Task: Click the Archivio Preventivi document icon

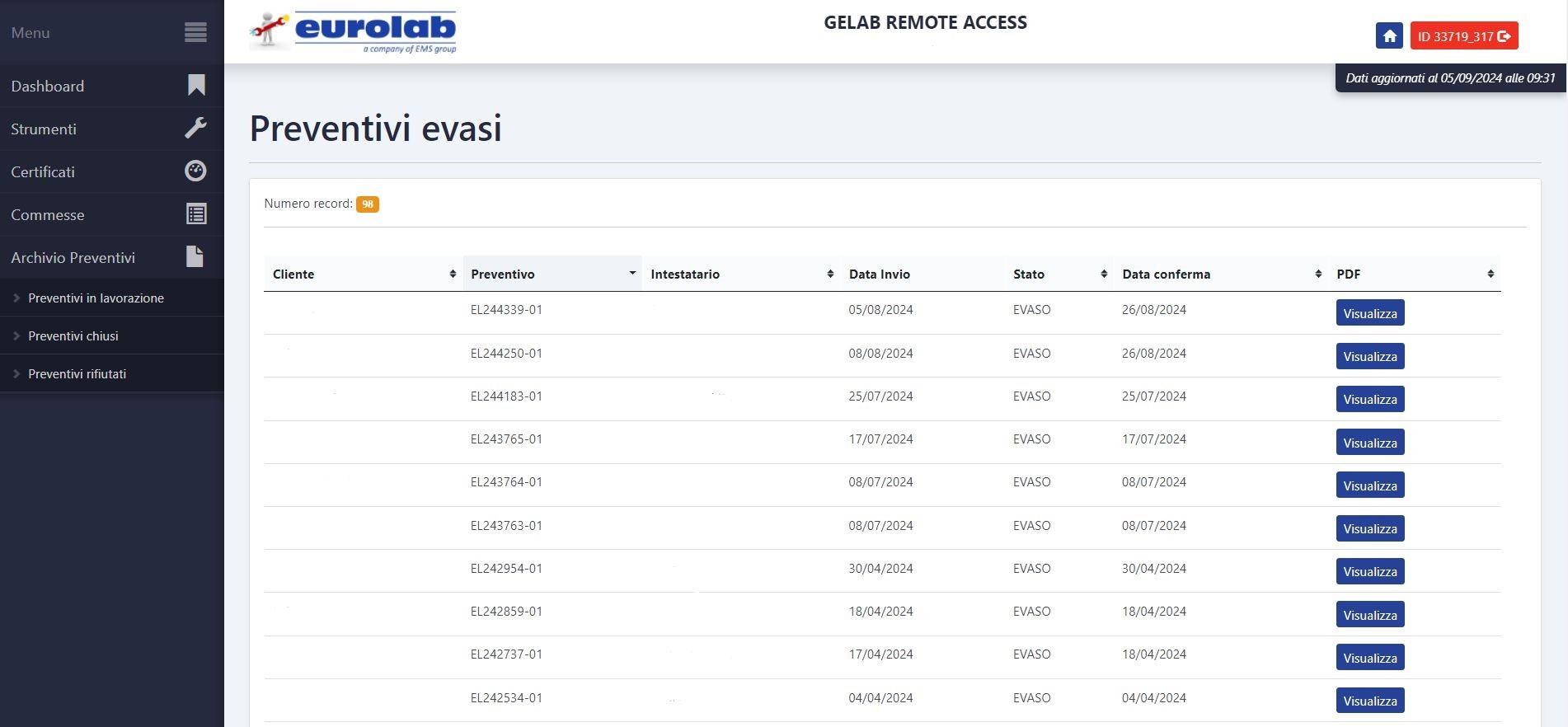Action: 195,257
